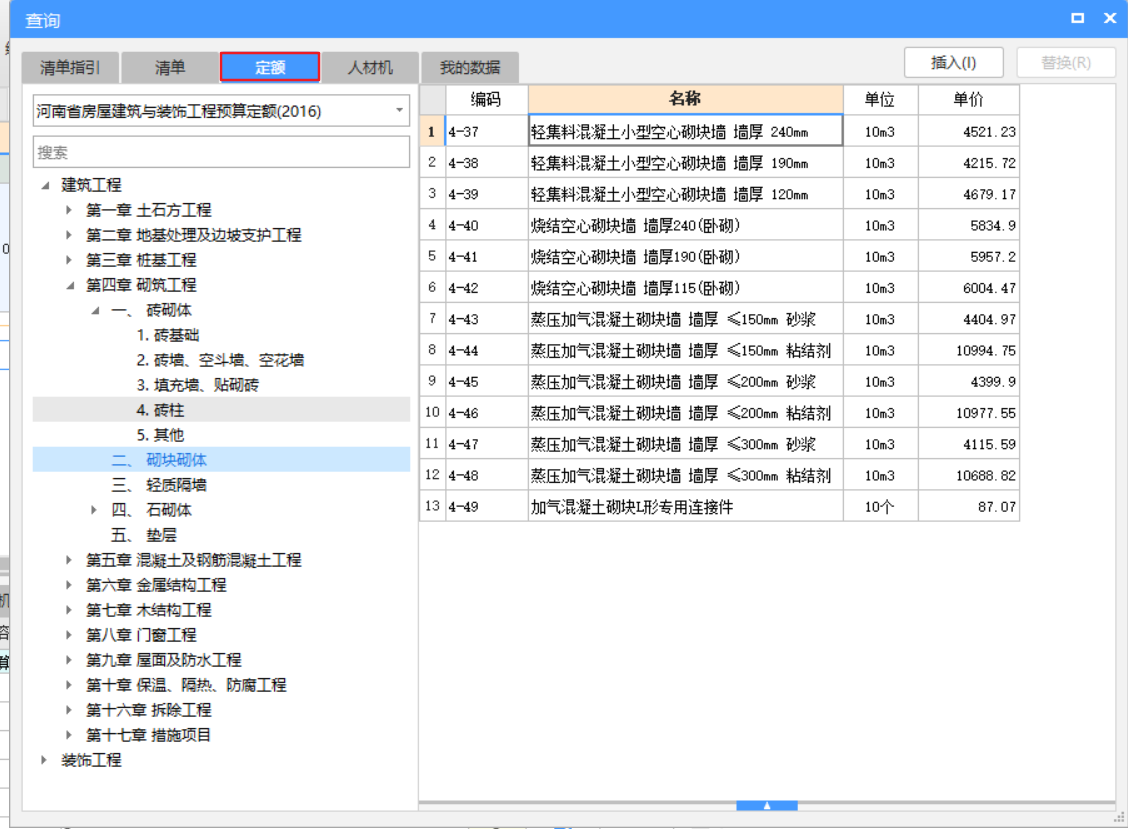Viewport: 1128px width, 829px height.
Task: Select 第八章 门窗工程
Action: 141,635
